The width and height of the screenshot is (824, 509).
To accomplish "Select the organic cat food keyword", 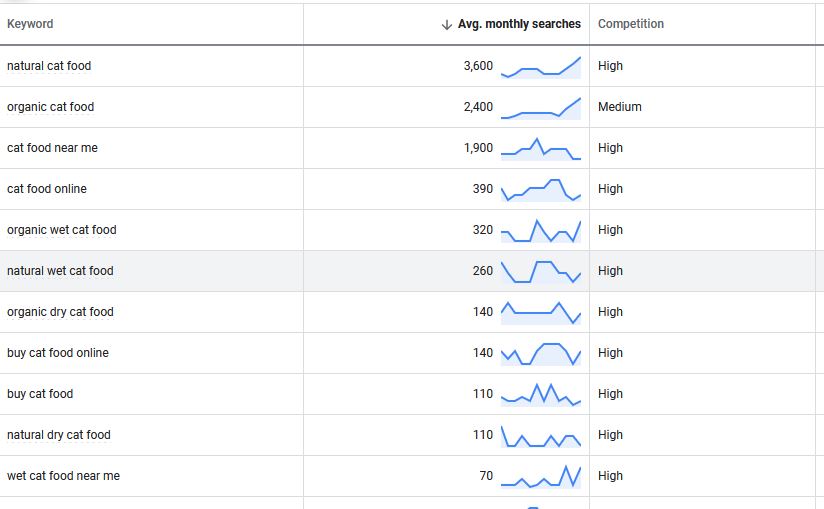I will pos(50,107).
